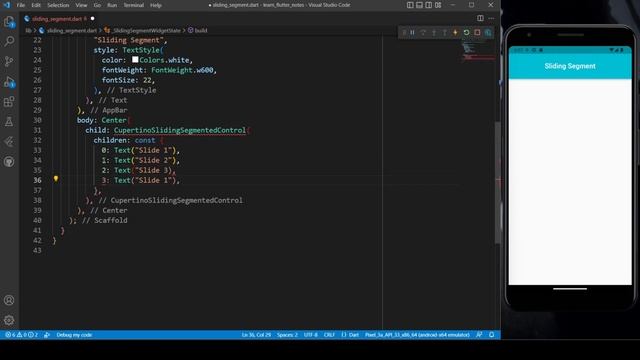Click the feedback icon beside the bell

479,335
